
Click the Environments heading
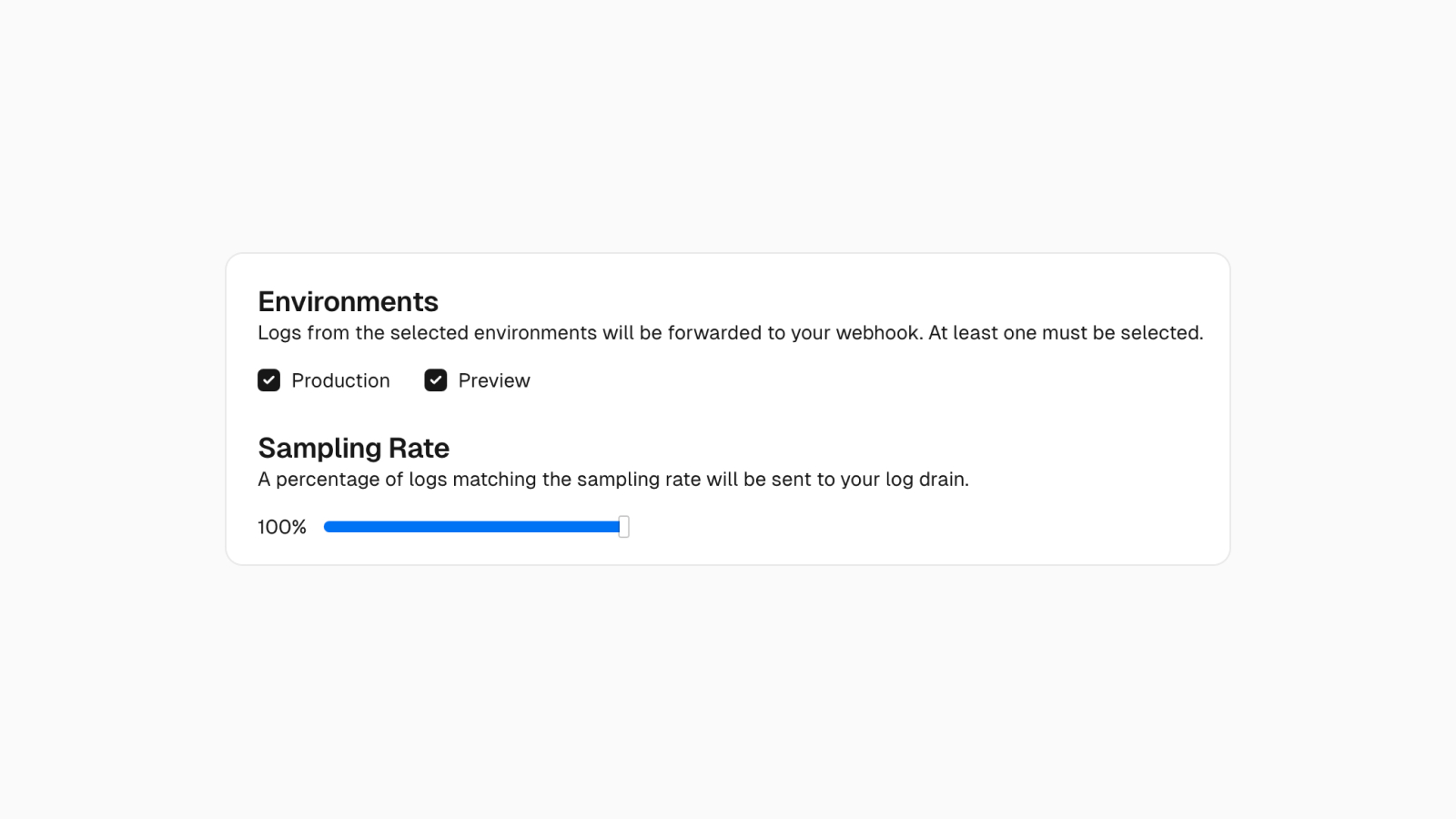pos(348,301)
